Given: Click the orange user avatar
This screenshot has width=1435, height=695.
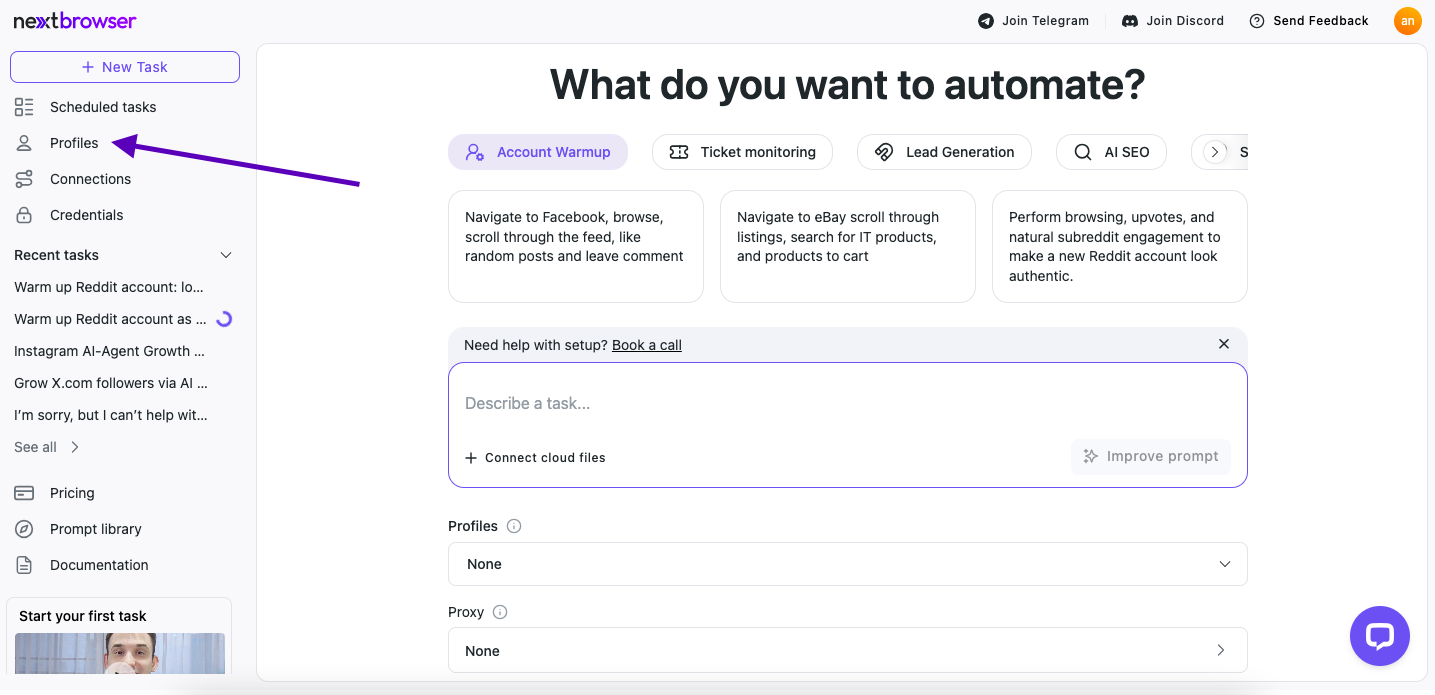Looking at the screenshot, I should [1408, 21].
